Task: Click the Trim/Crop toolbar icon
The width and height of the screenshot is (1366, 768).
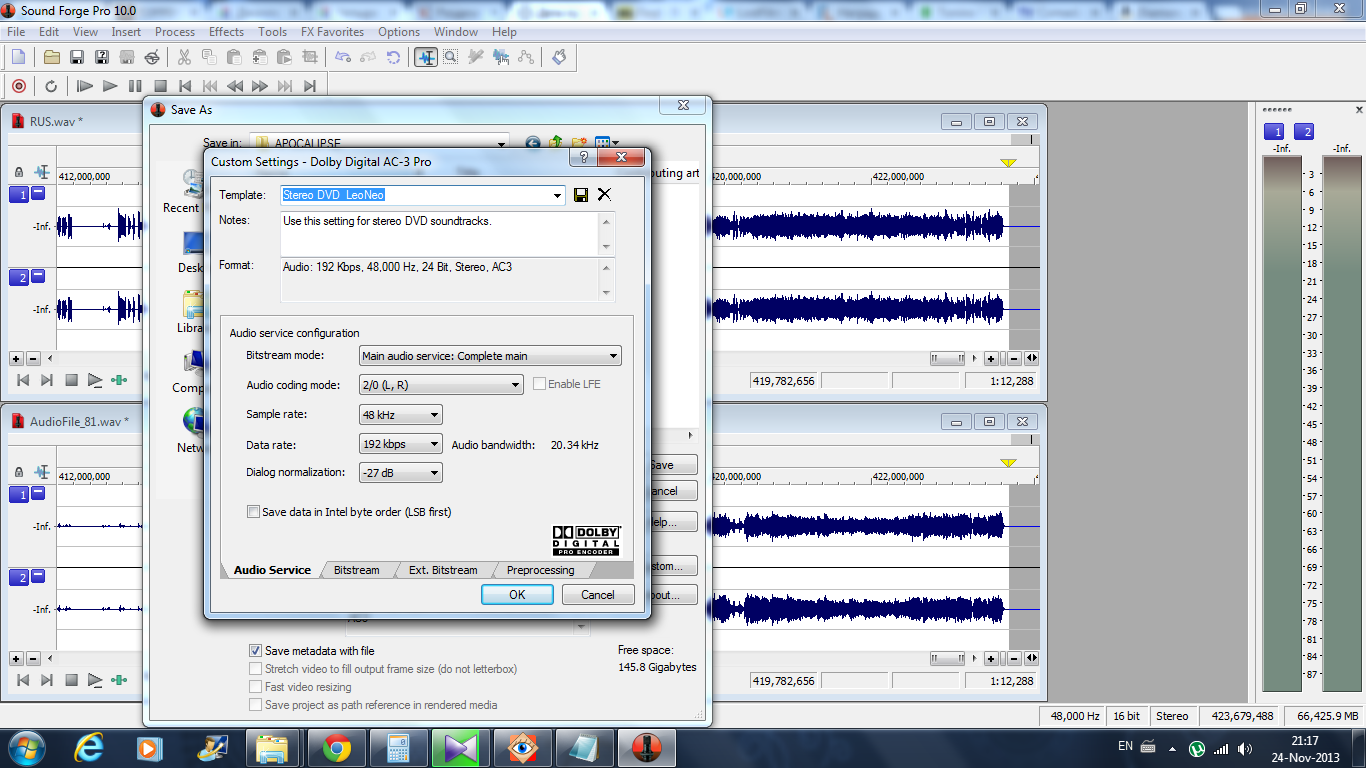Action: pyautogui.click(x=310, y=57)
